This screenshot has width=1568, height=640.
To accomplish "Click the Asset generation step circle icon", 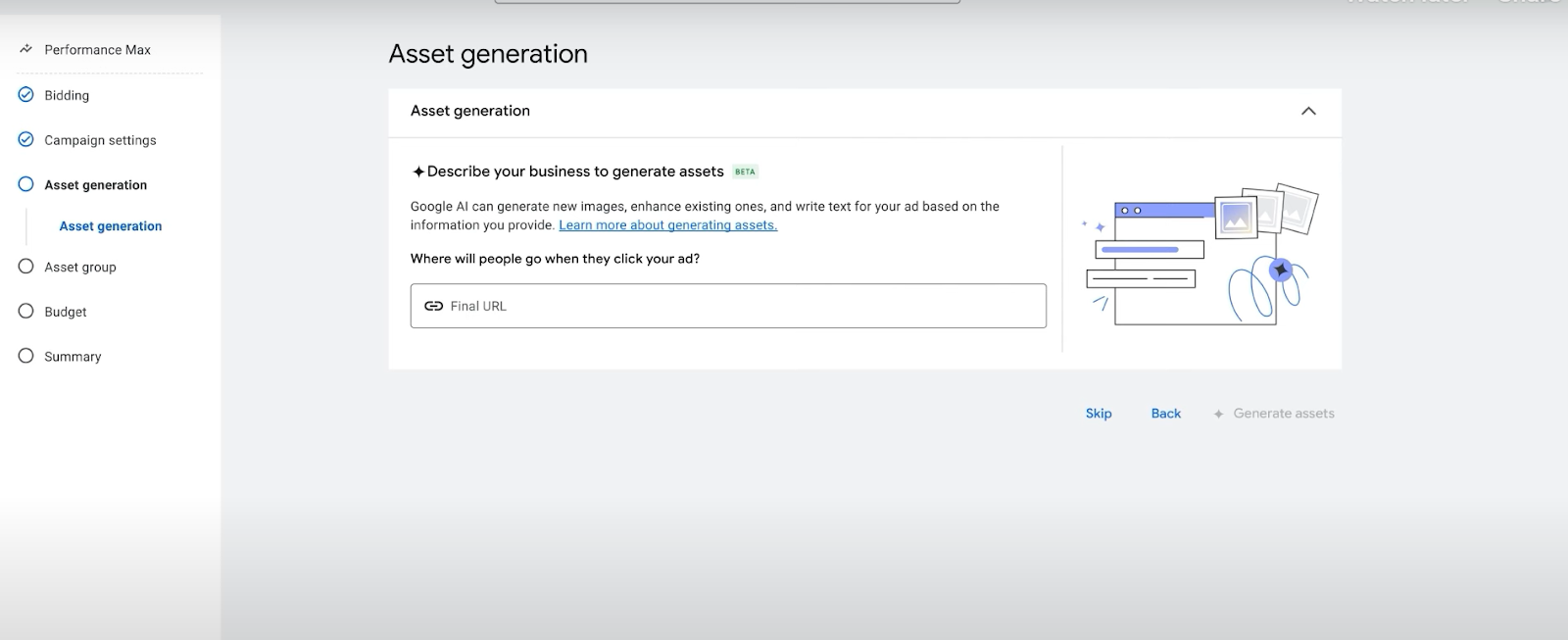I will point(26,184).
